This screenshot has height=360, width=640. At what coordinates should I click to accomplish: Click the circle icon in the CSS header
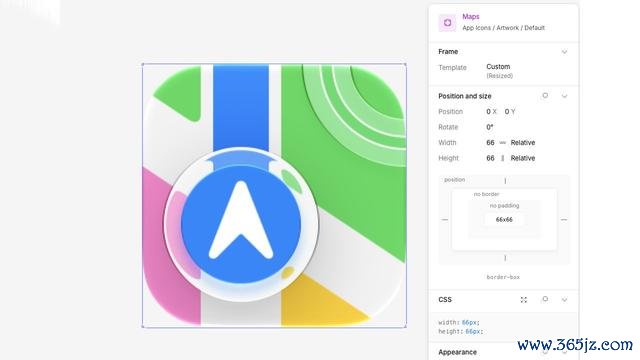[545, 299]
